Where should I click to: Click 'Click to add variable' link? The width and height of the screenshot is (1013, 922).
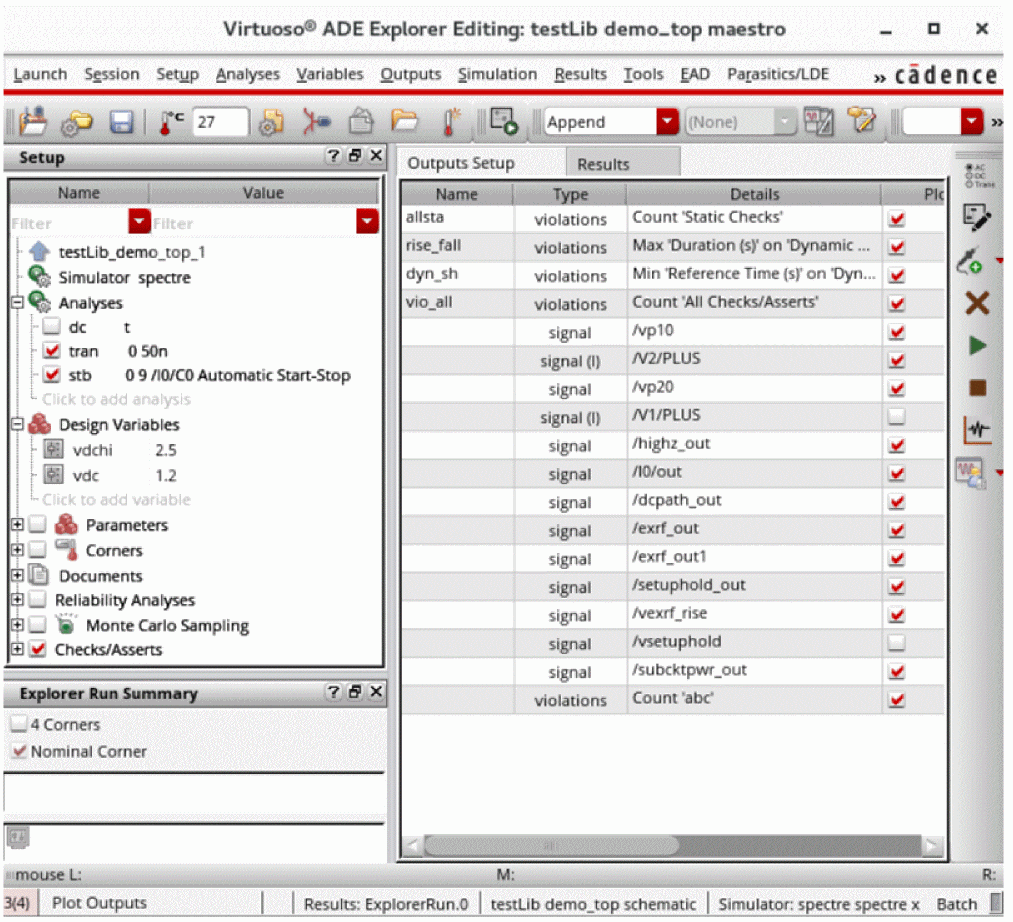(x=116, y=499)
